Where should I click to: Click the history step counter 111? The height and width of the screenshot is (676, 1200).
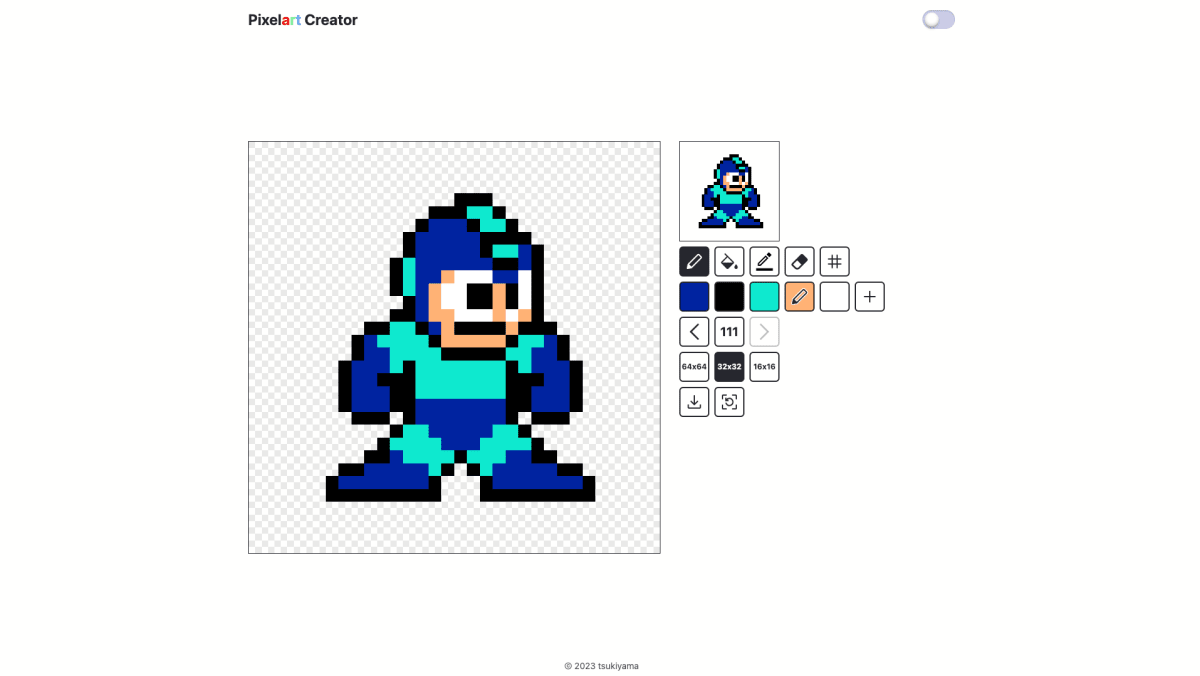point(729,332)
